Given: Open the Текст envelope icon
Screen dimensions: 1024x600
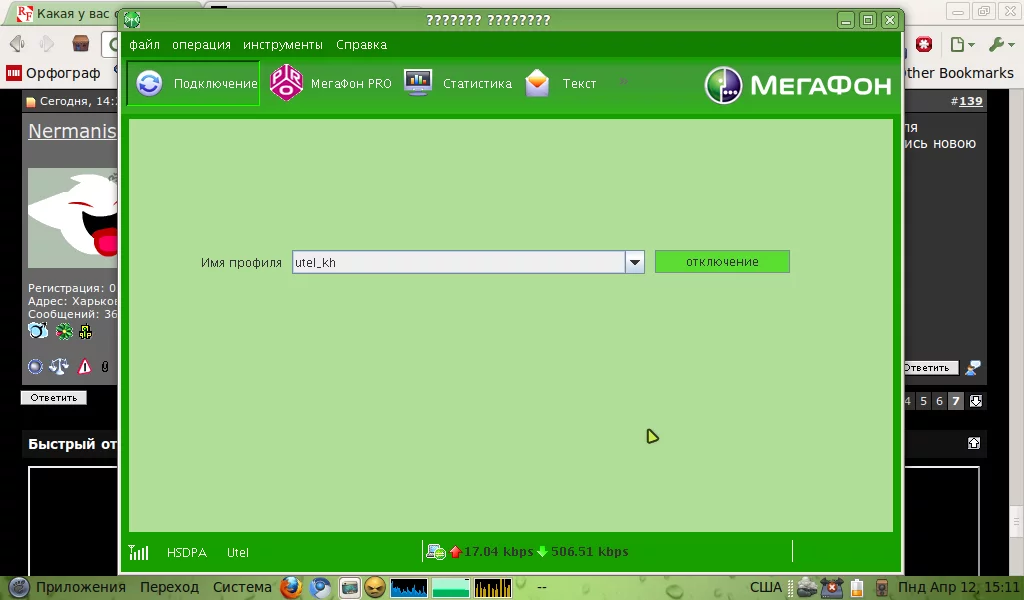Looking at the screenshot, I should click(x=537, y=83).
